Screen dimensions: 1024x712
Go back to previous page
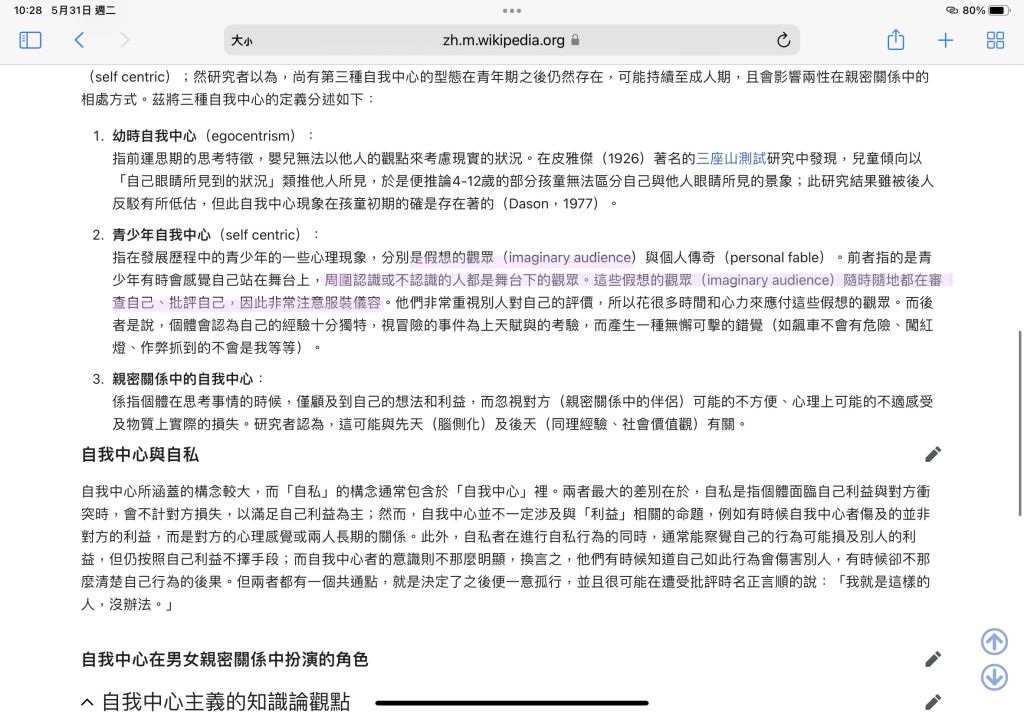[79, 40]
